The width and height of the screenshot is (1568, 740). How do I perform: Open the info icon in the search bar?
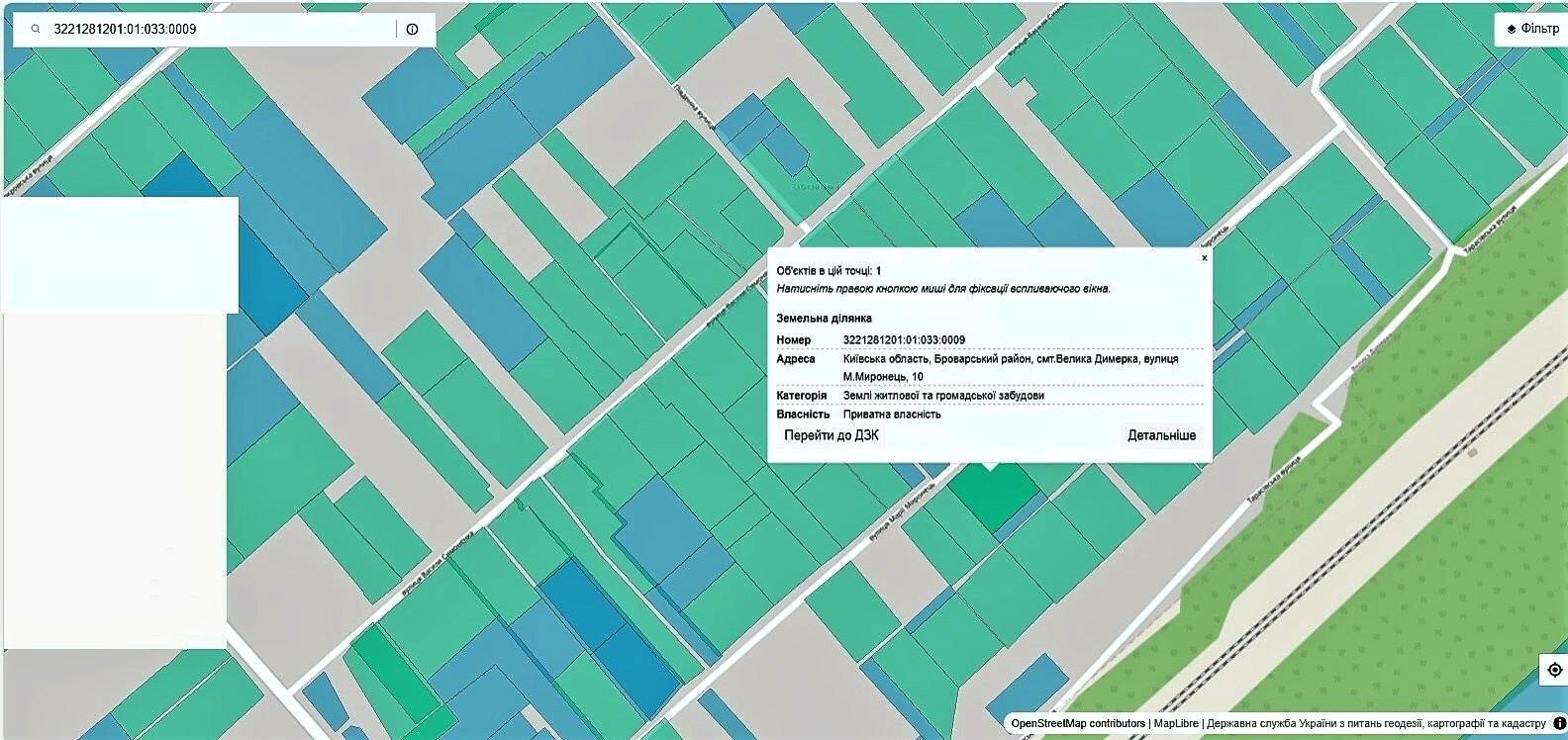[413, 30]
